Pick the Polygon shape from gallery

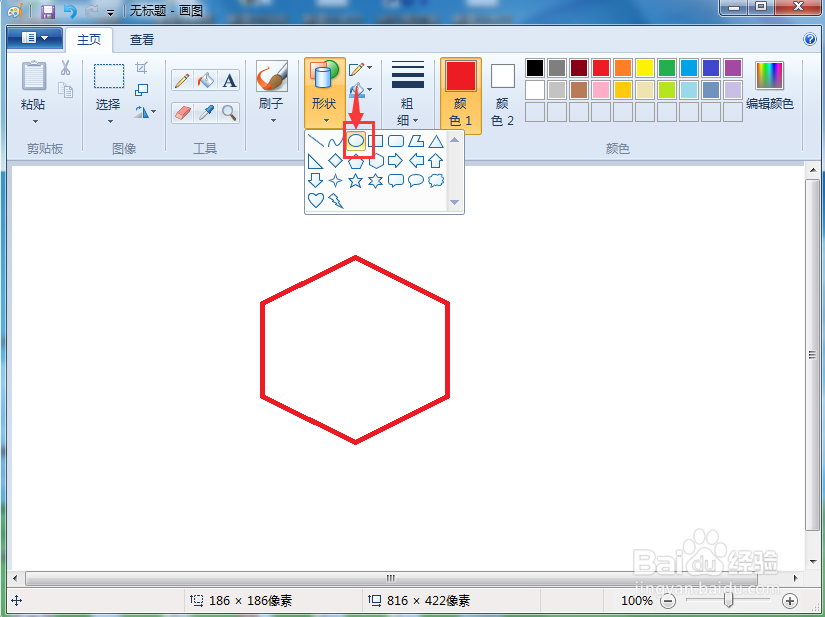[x=416, y=141]
